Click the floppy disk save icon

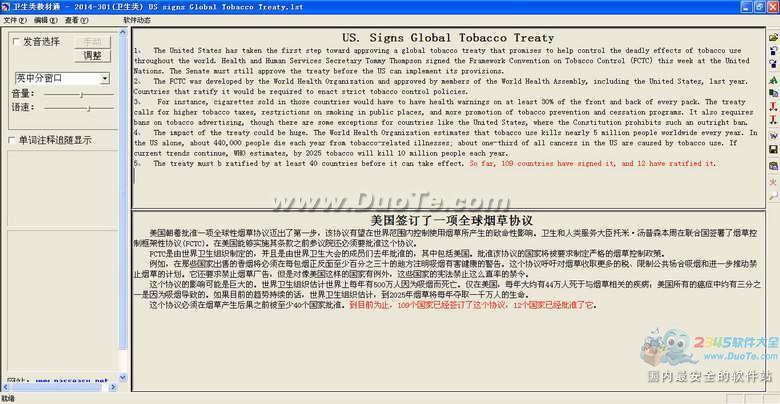point(773,149)
